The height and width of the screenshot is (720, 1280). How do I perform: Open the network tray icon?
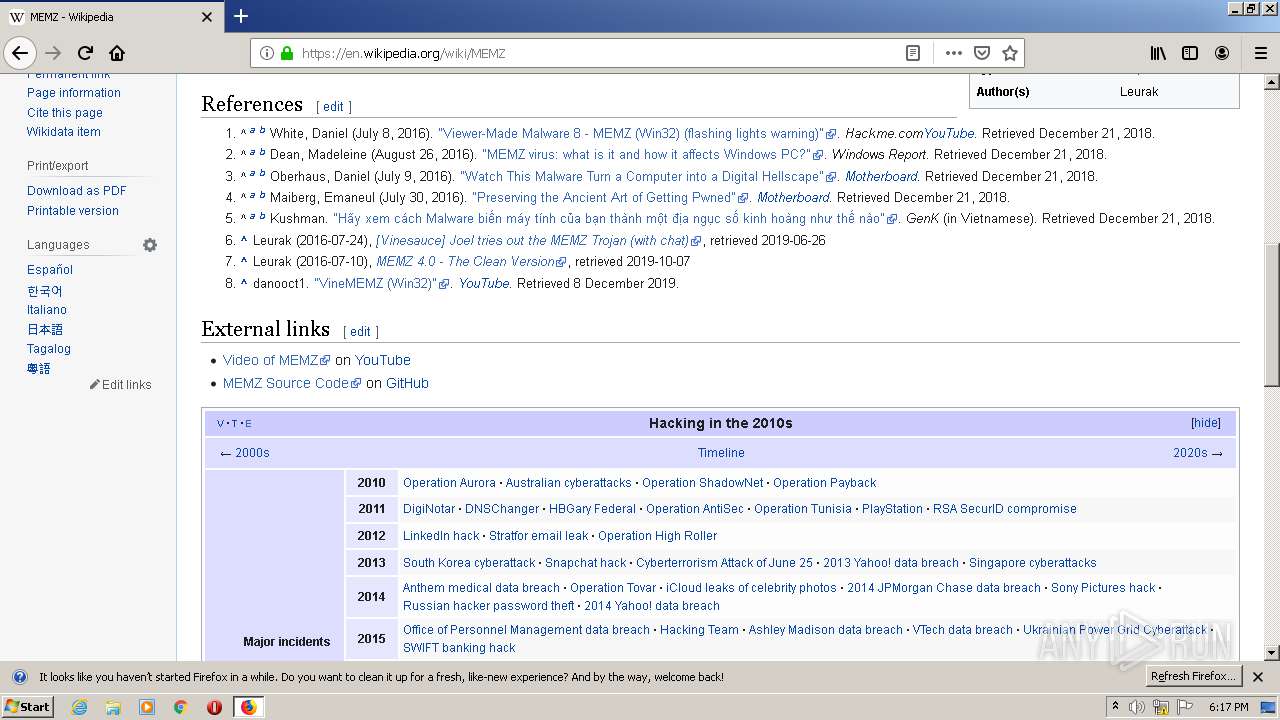1161,707
